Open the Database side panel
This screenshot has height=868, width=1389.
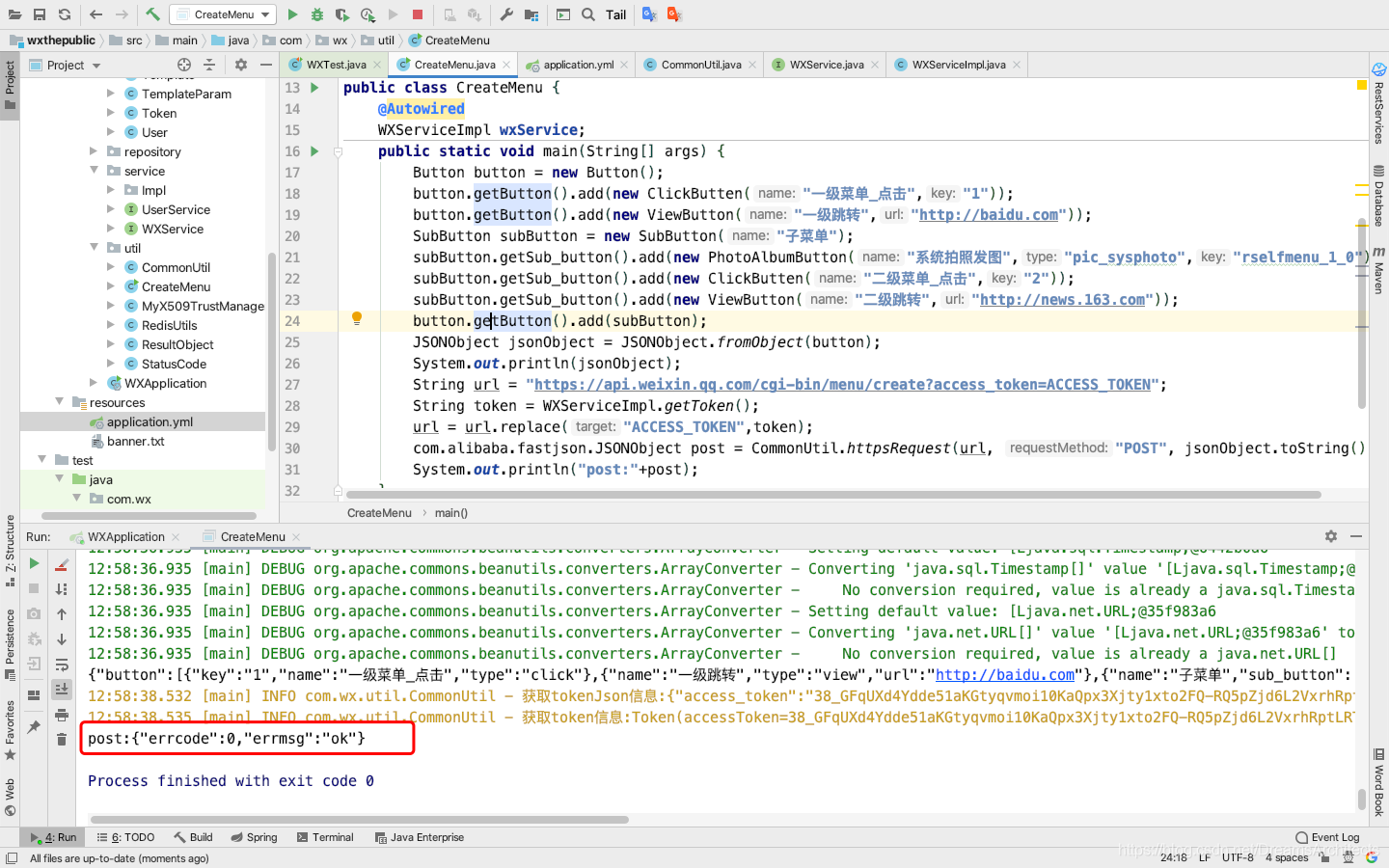pos(1378,196)
